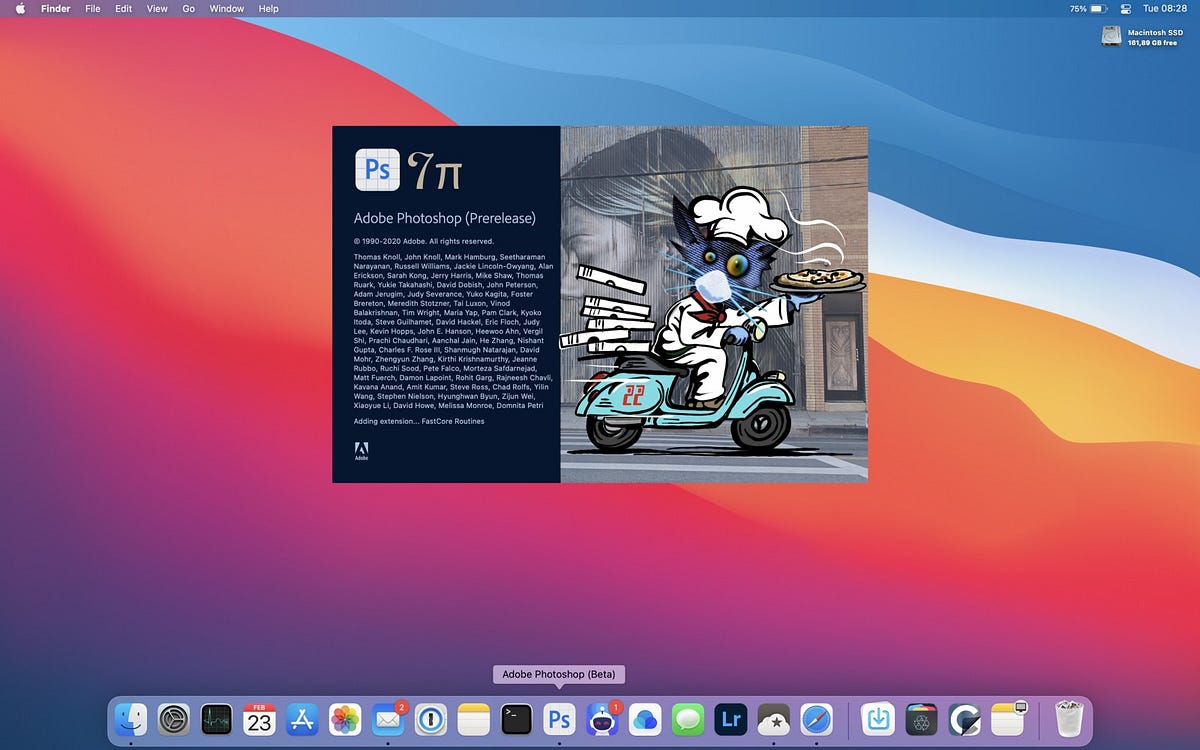The image size is (1200, 750).
Task: Open the Photos app in the Dock
Action: coord(345,719)
